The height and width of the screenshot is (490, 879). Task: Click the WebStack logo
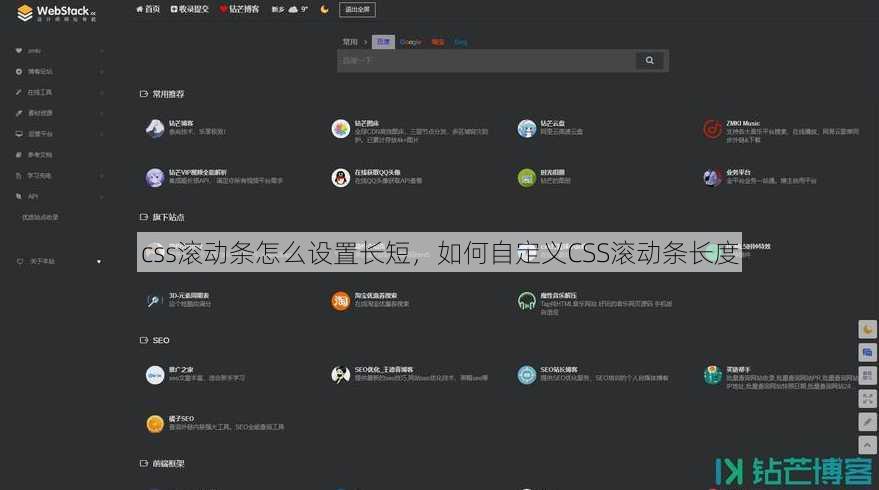click(x=56, y=13)
